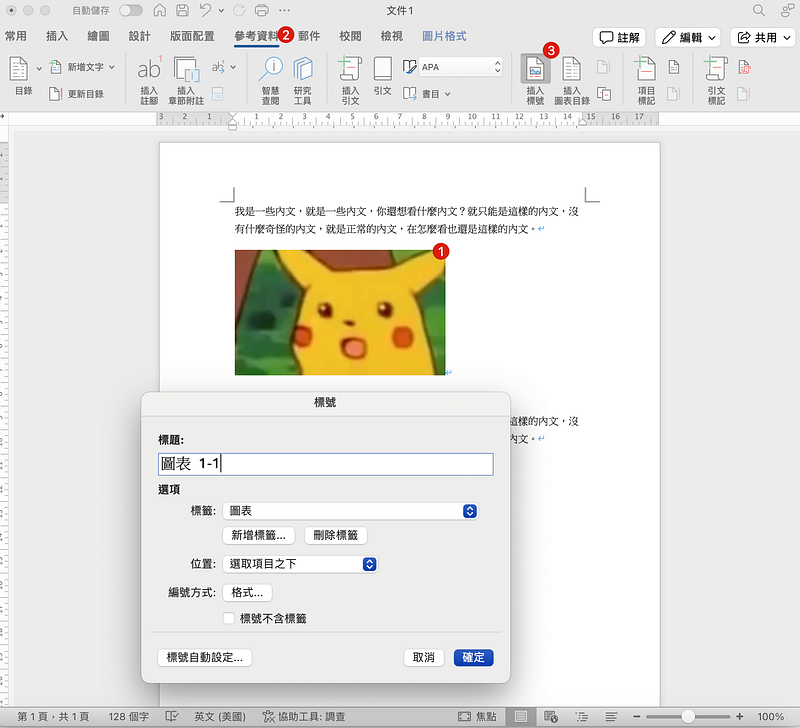The width and height of the screenshot is (800, 728).
Task: Click 更新目錄 update table button
Action: click(x=77, y=94)
